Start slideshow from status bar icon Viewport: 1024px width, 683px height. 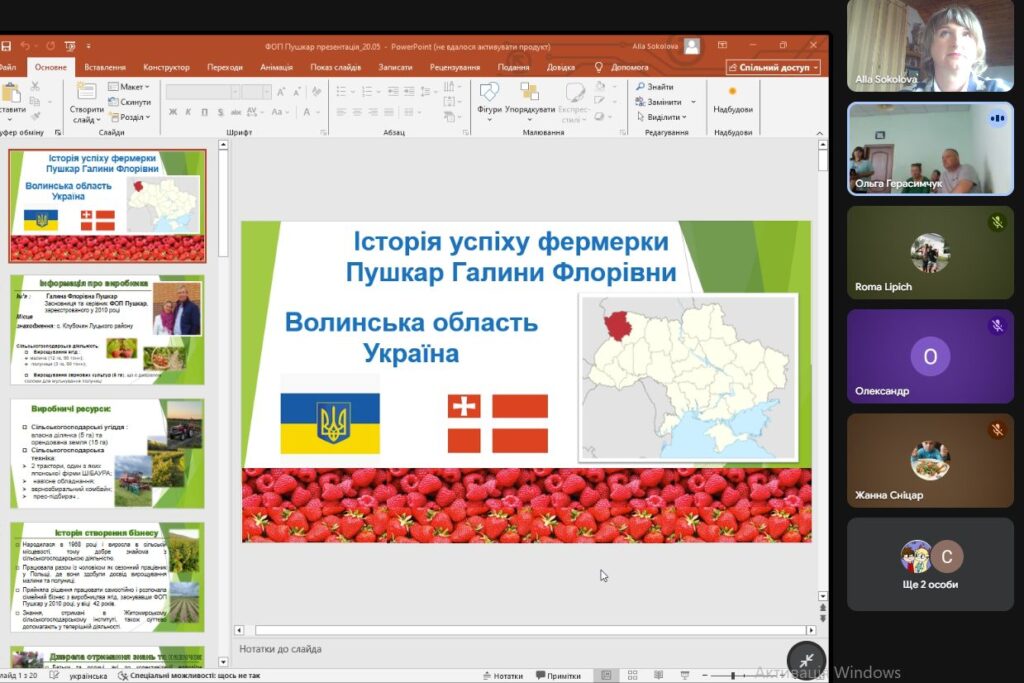point(684,675)
